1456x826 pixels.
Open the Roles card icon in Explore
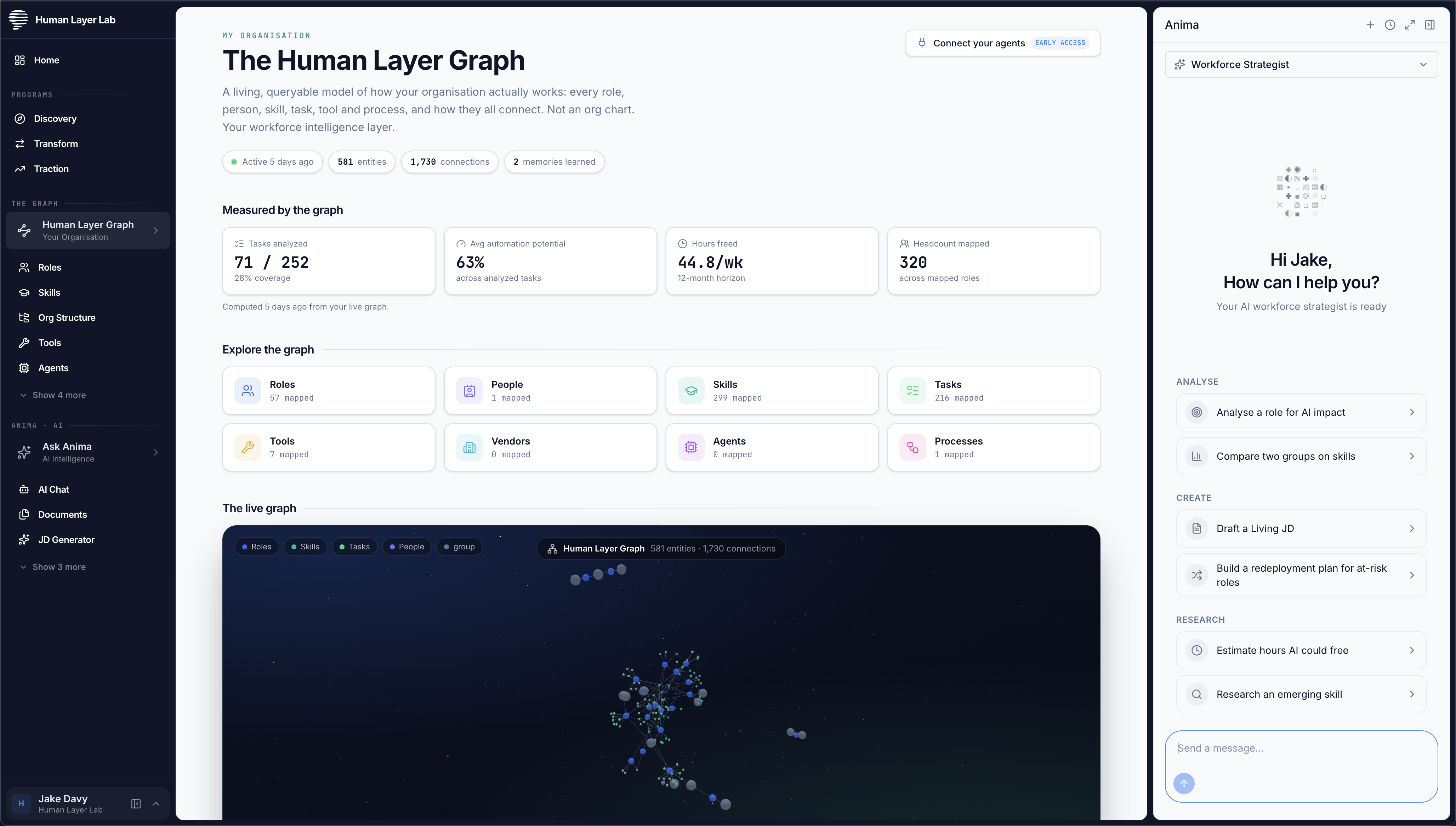pos(248,390)
